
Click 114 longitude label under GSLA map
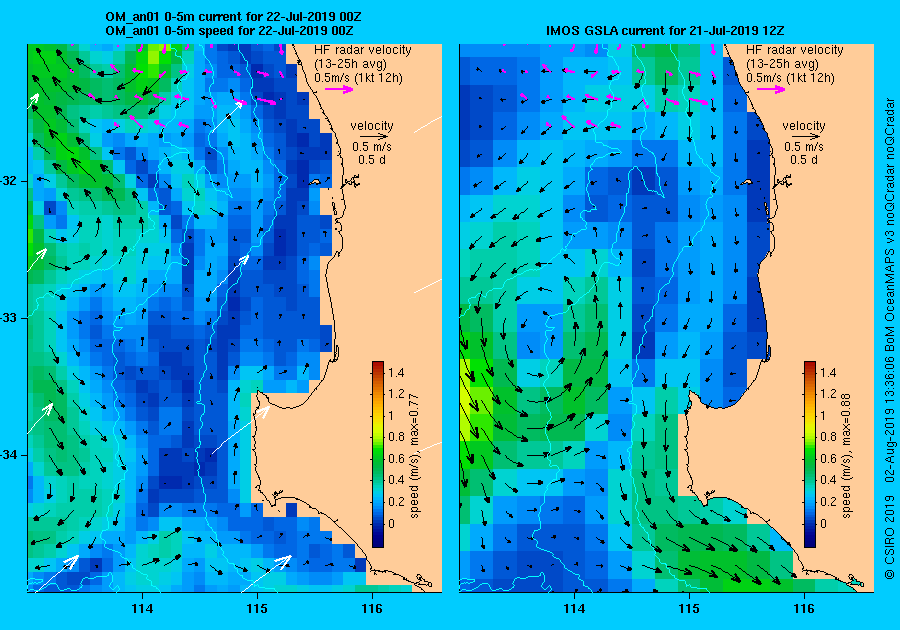coord(575,608)
